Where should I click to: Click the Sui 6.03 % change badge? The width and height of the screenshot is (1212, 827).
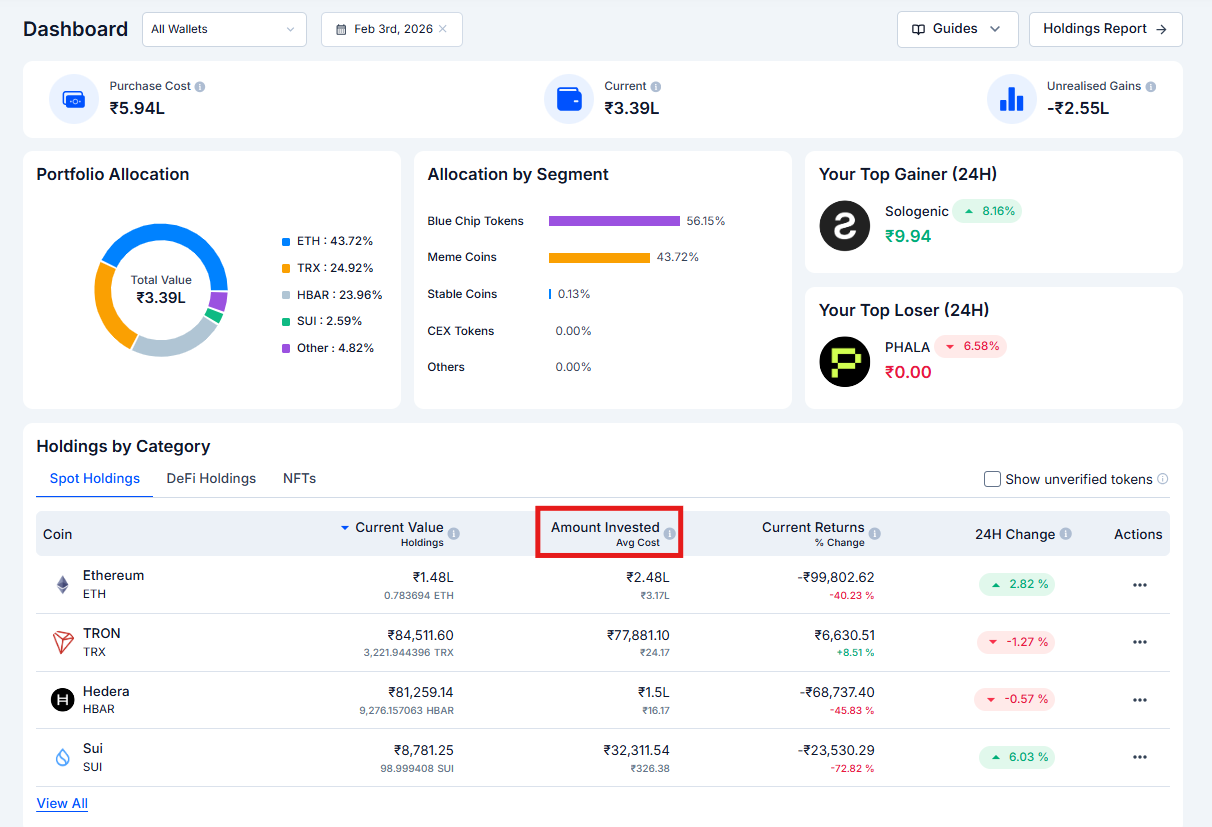coord(1015,757)
